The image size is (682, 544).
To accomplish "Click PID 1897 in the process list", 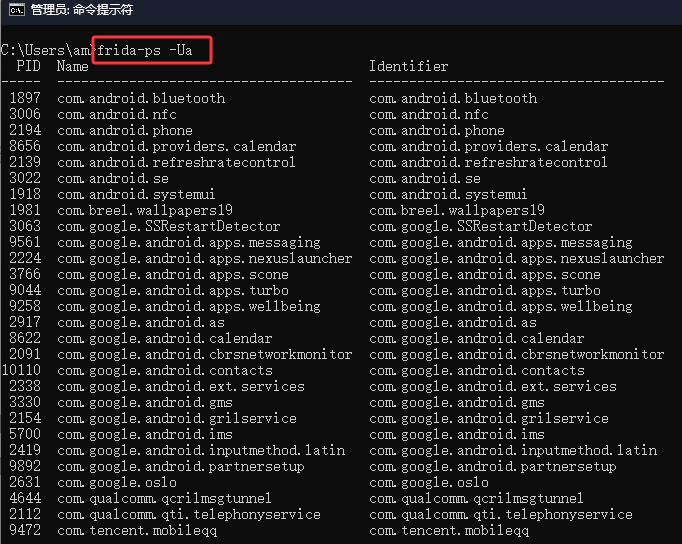I will click(25, 98).
